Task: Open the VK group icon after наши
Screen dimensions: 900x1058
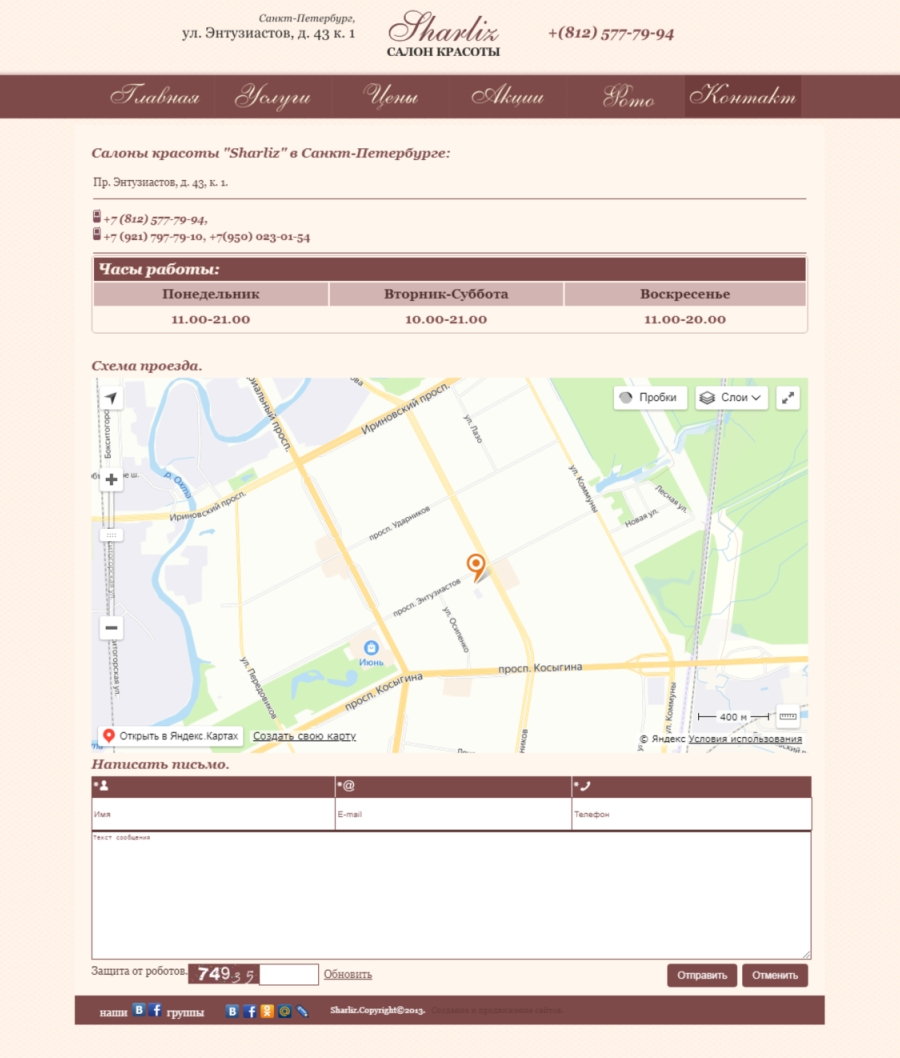Action: [x=138, y=1010]
